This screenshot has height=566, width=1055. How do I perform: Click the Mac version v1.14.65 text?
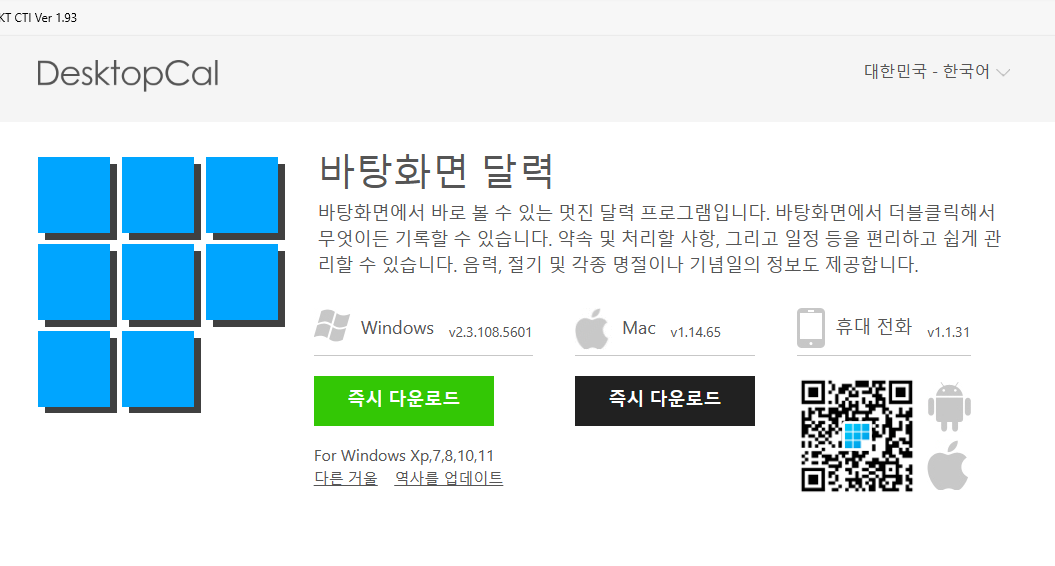[x=696, y=332]
